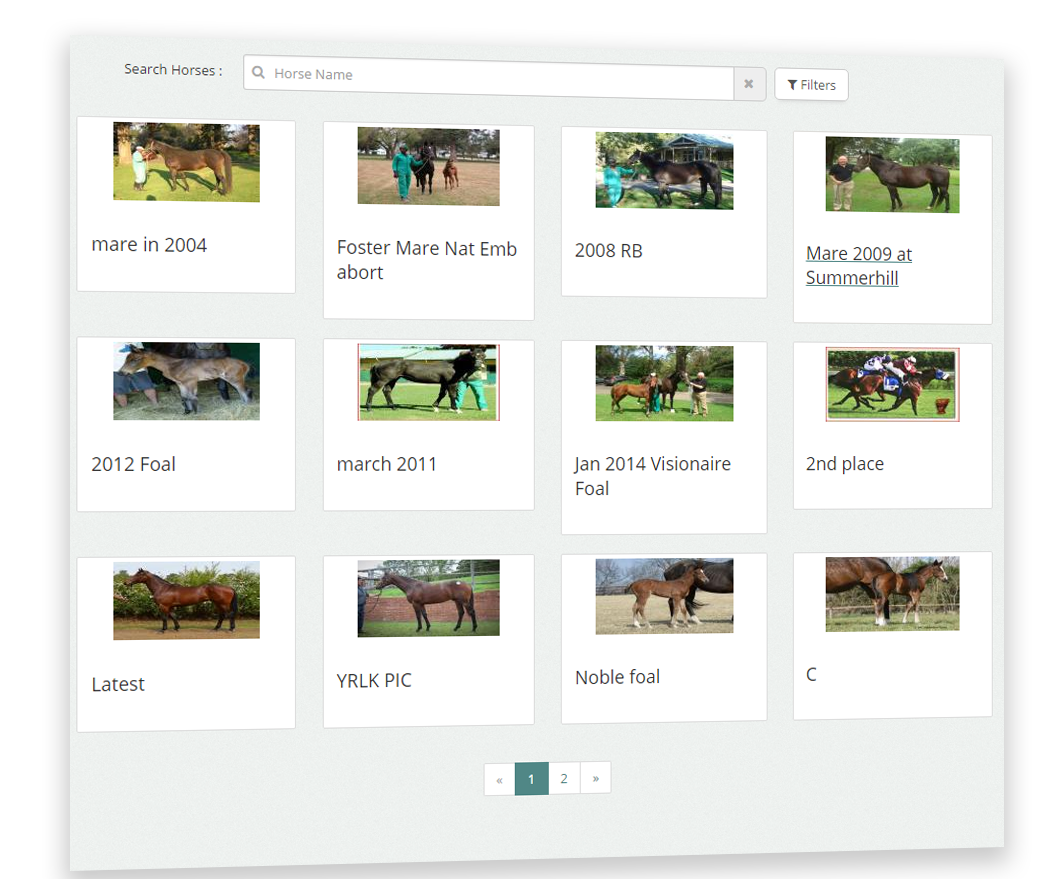Screen dimensions: 1040x879
Task: Open the image labeled 'C'
Action: [892, 593]
